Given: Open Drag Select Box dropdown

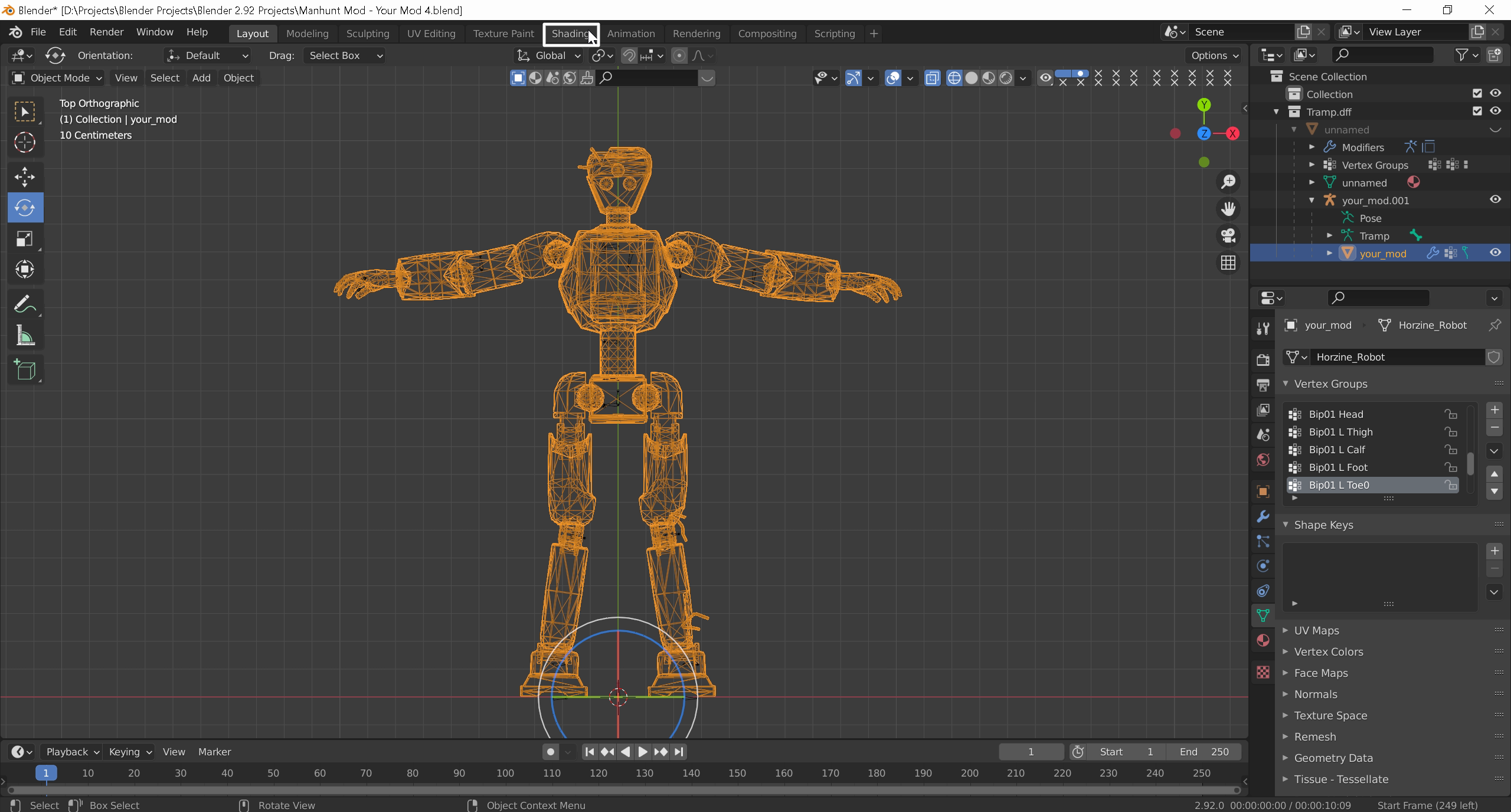Looking at the screenshot, I should (x=345, y=55).
